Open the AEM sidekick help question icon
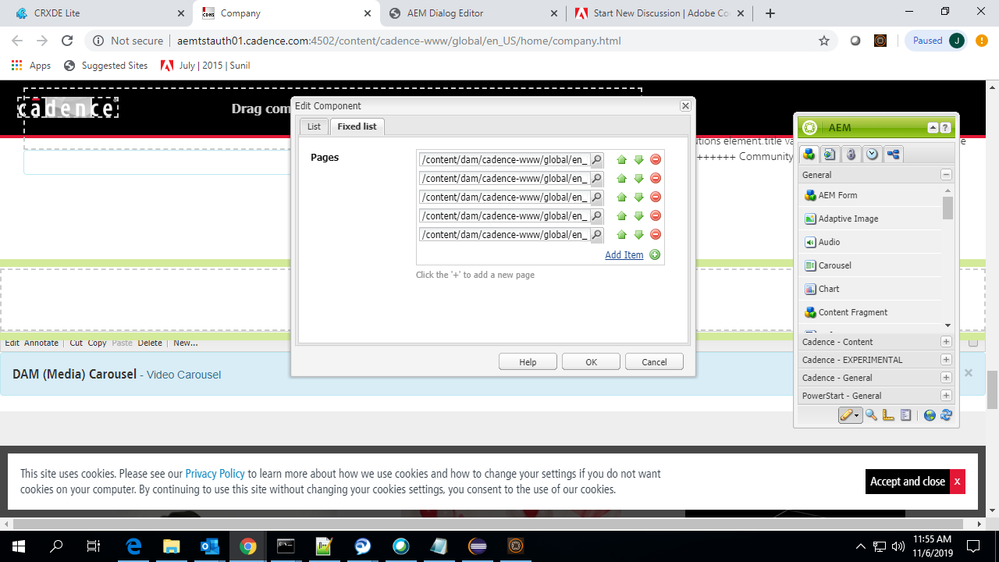The width and height of the screenshot is (999, 562). 945,128
